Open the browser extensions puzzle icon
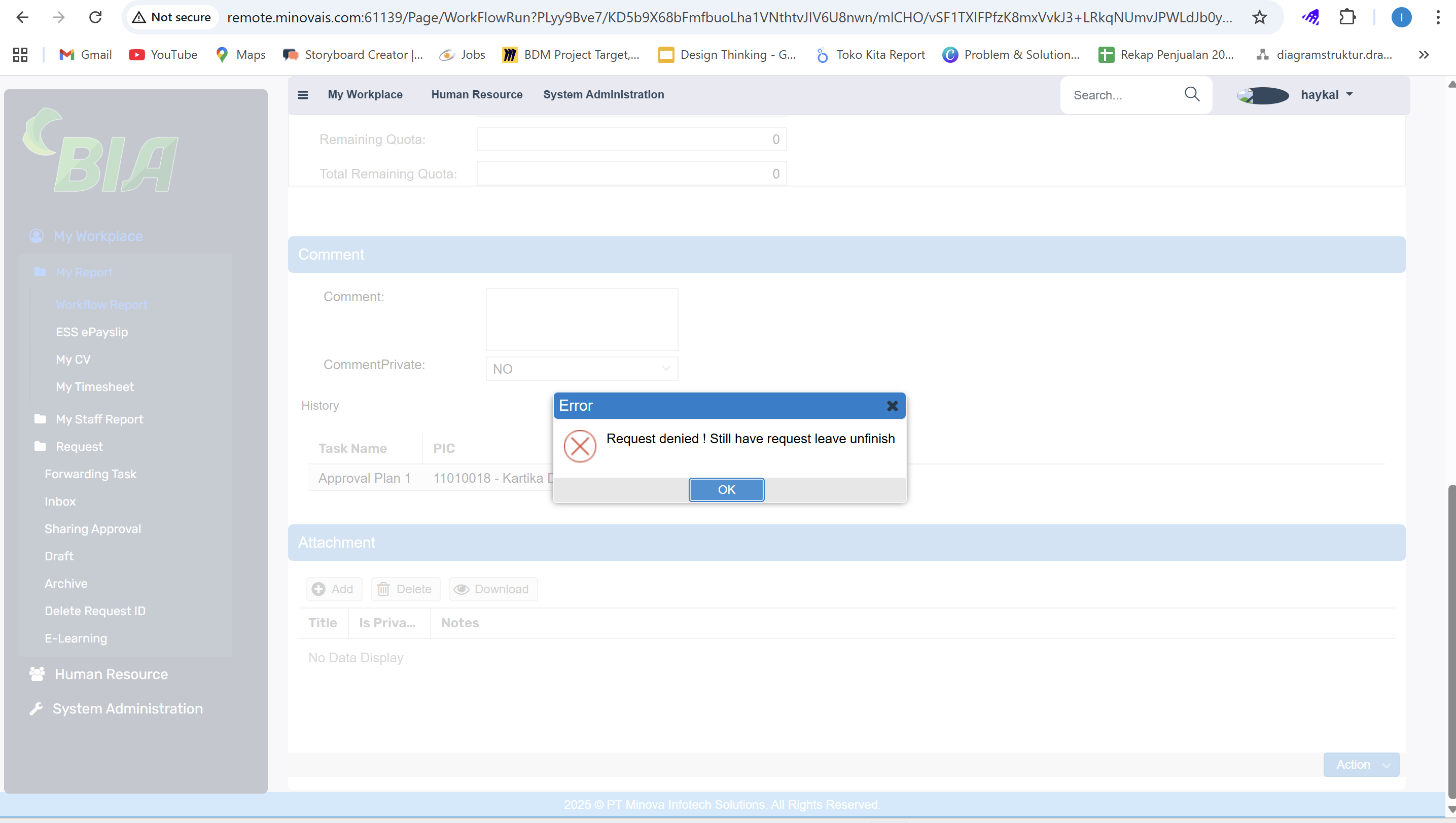This screenshot has height=823, width=1456. [1347, 18]
